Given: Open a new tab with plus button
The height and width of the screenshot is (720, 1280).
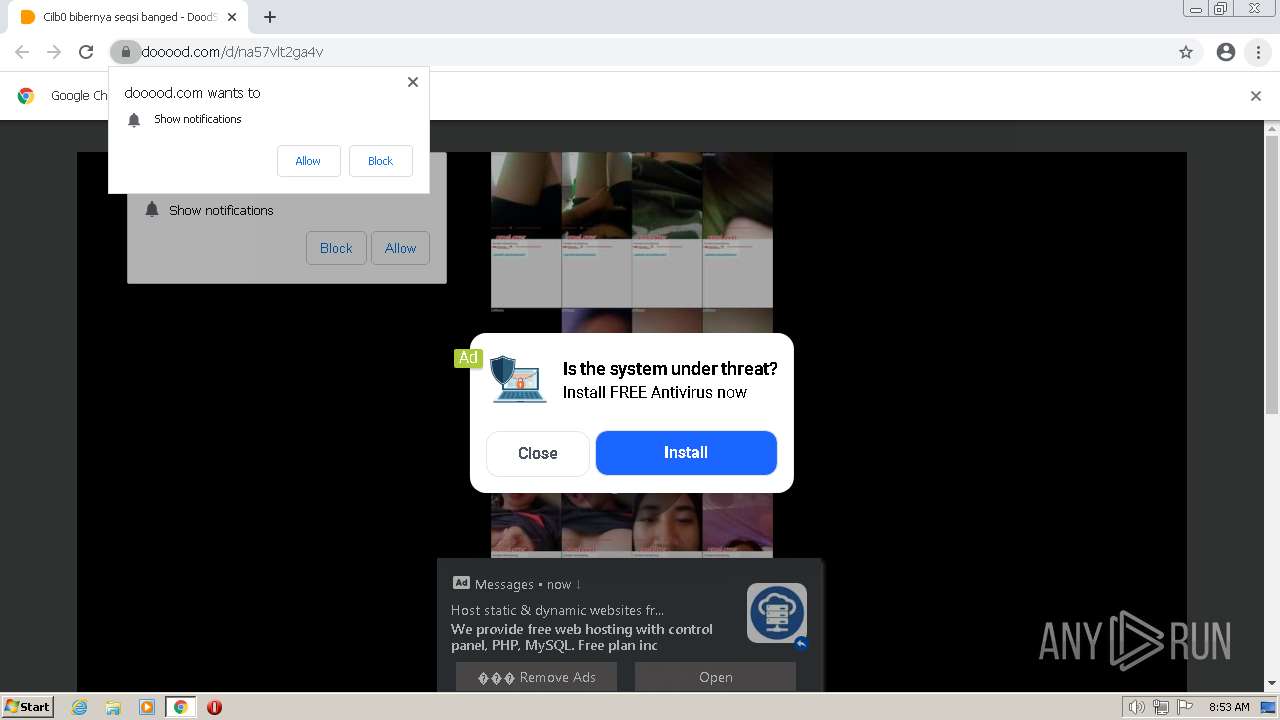Looking at the screenshot, I should (270, 17).
